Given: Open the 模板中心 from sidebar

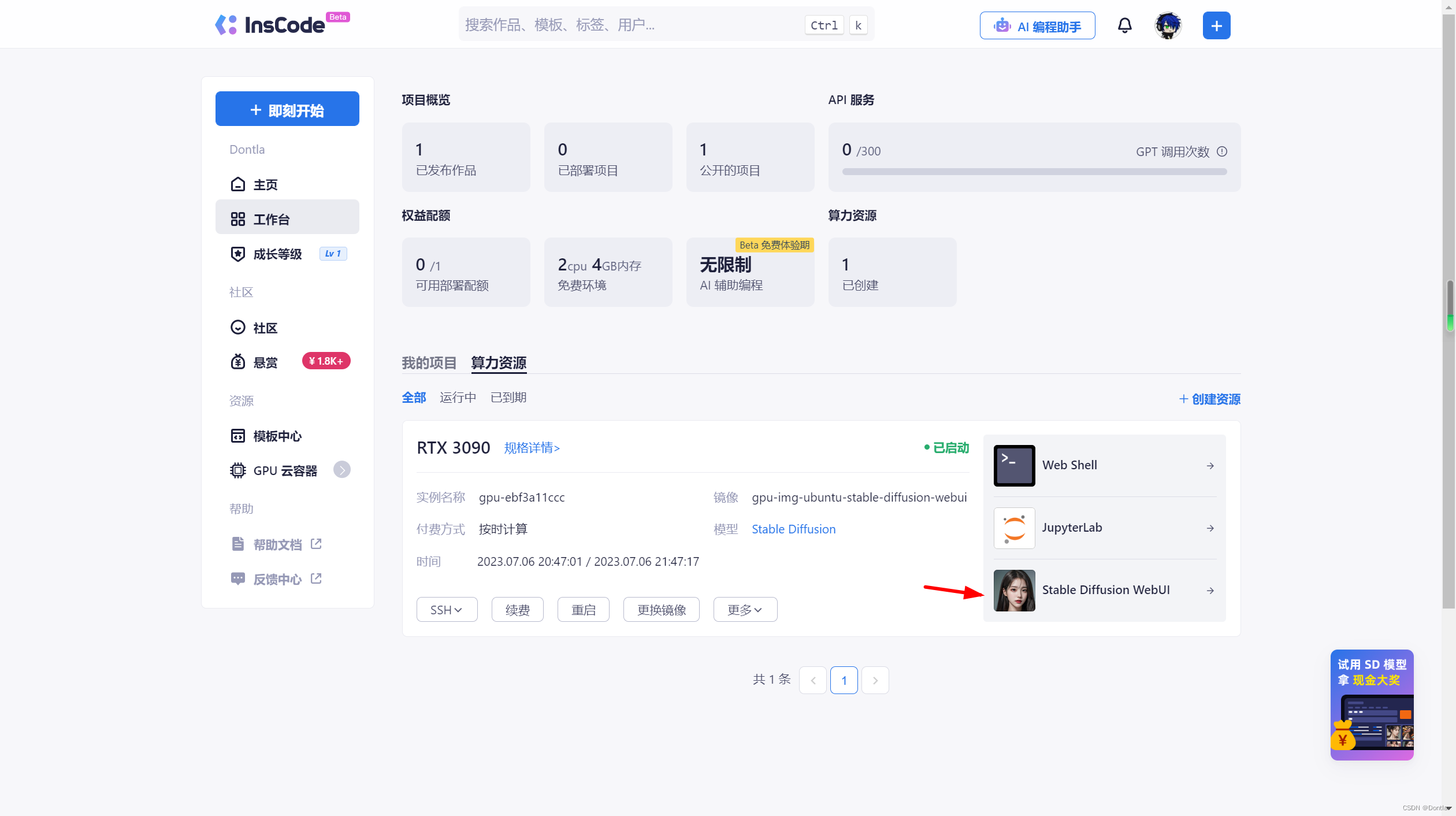Looking at the screenshot, I should tap(277, 436).
